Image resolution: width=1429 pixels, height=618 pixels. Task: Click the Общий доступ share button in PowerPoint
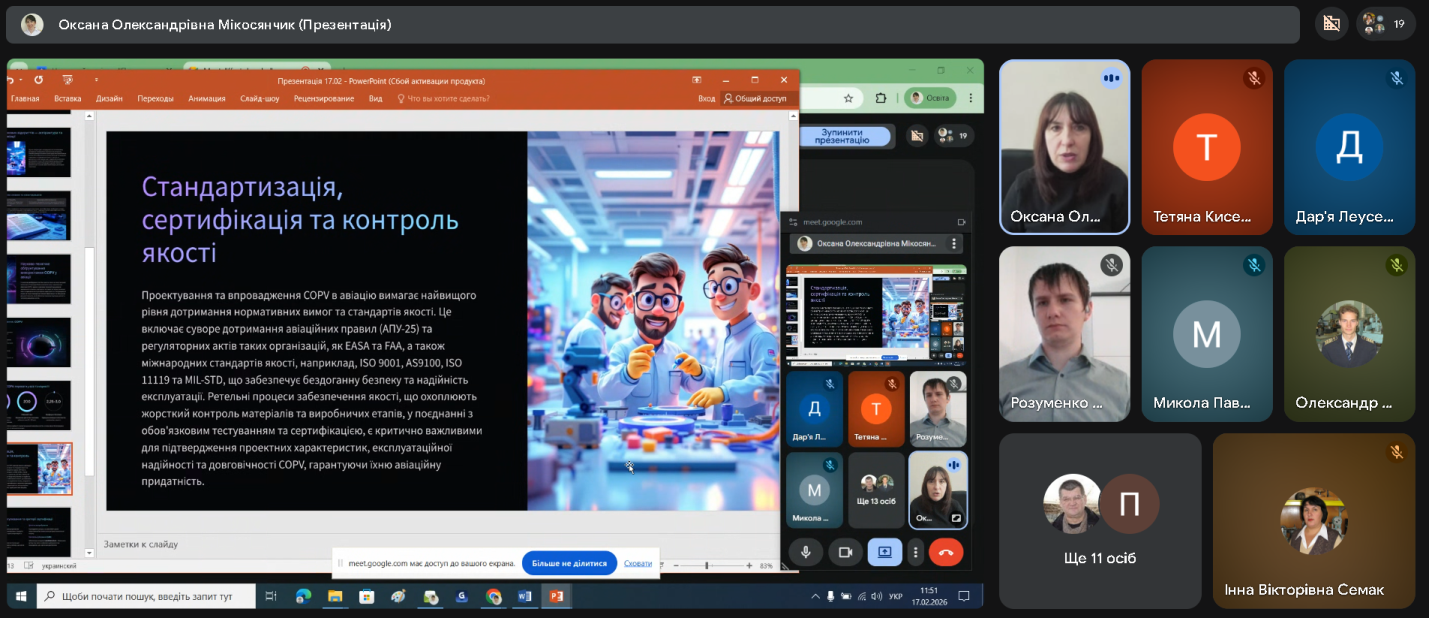[755, 98]
